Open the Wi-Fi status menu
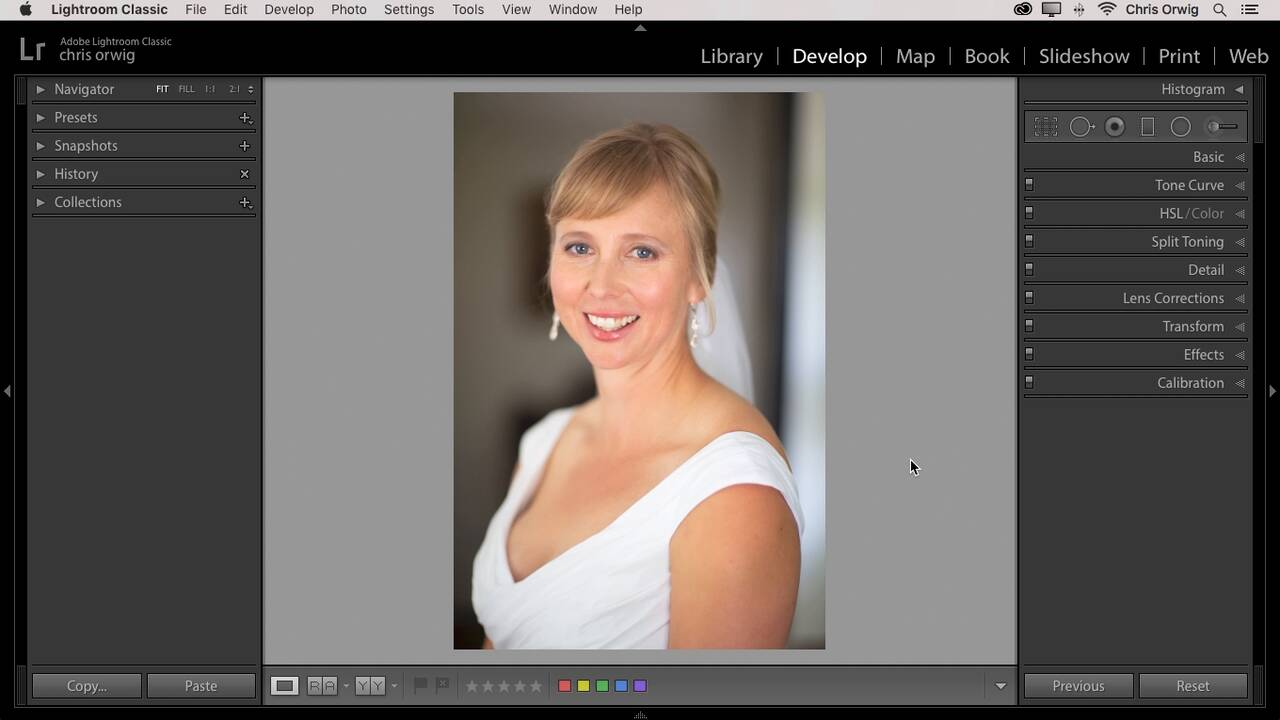Viewport: 1280px width, 720px height. tap(1107, 9)
